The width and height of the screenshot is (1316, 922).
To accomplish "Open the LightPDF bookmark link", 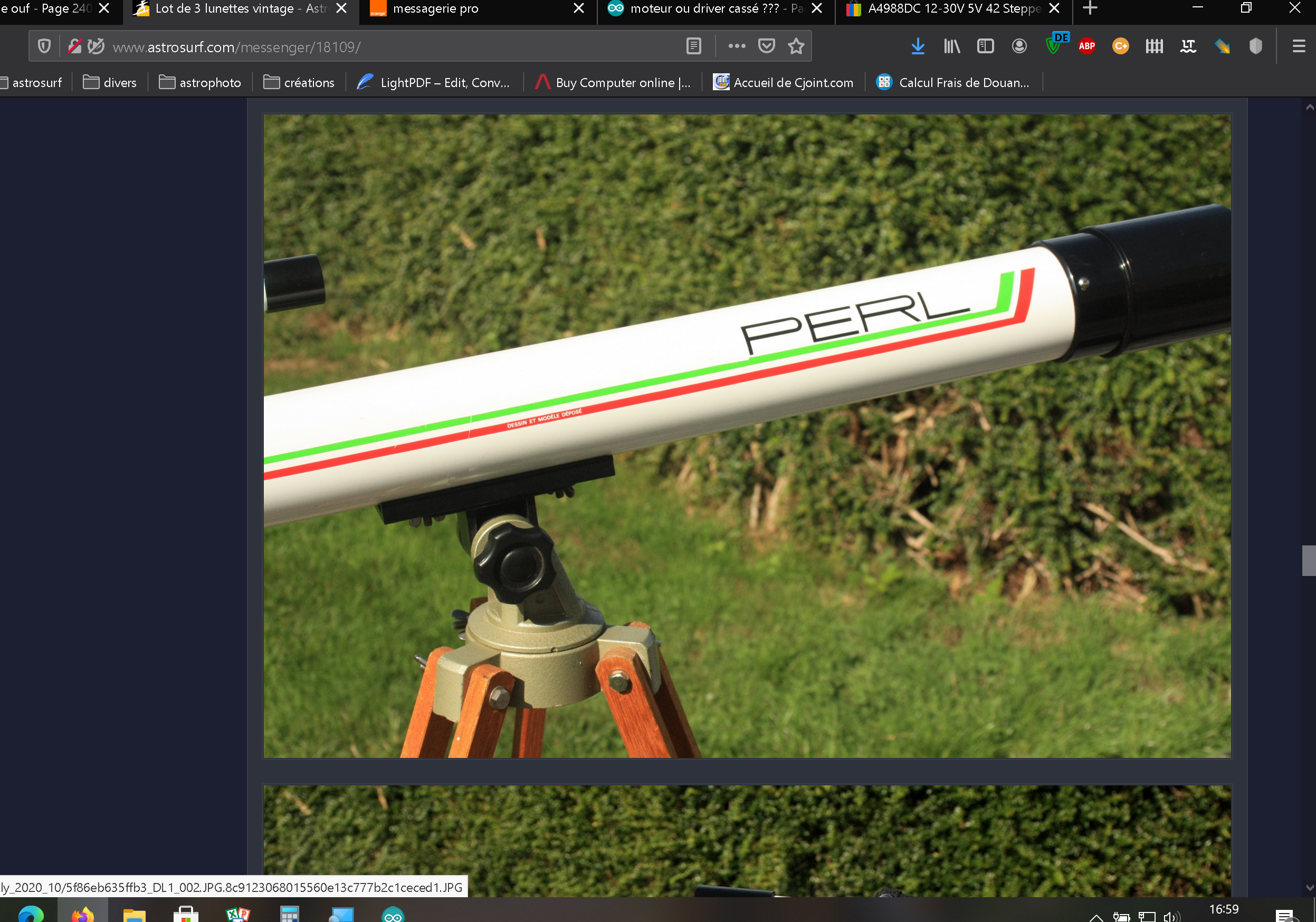I will click(x=433, y=82).
